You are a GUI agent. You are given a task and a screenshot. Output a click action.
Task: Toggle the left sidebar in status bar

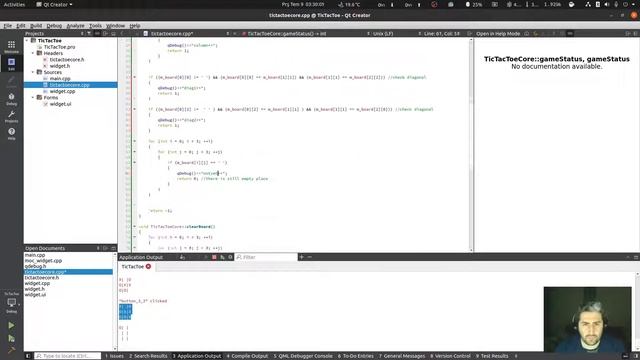pos(28,356)
